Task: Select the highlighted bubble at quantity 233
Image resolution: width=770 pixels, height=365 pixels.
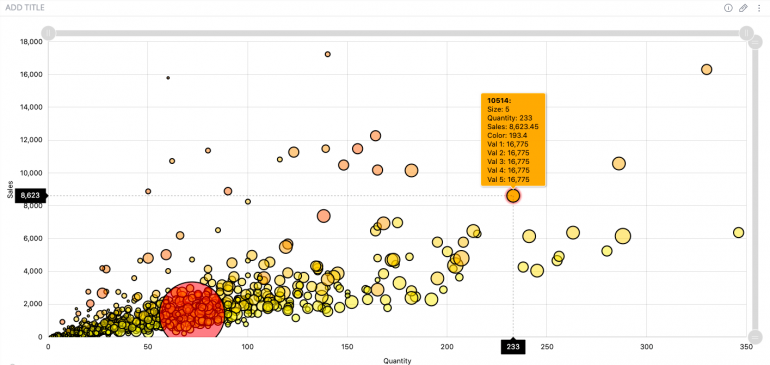Action: (513, 196)
